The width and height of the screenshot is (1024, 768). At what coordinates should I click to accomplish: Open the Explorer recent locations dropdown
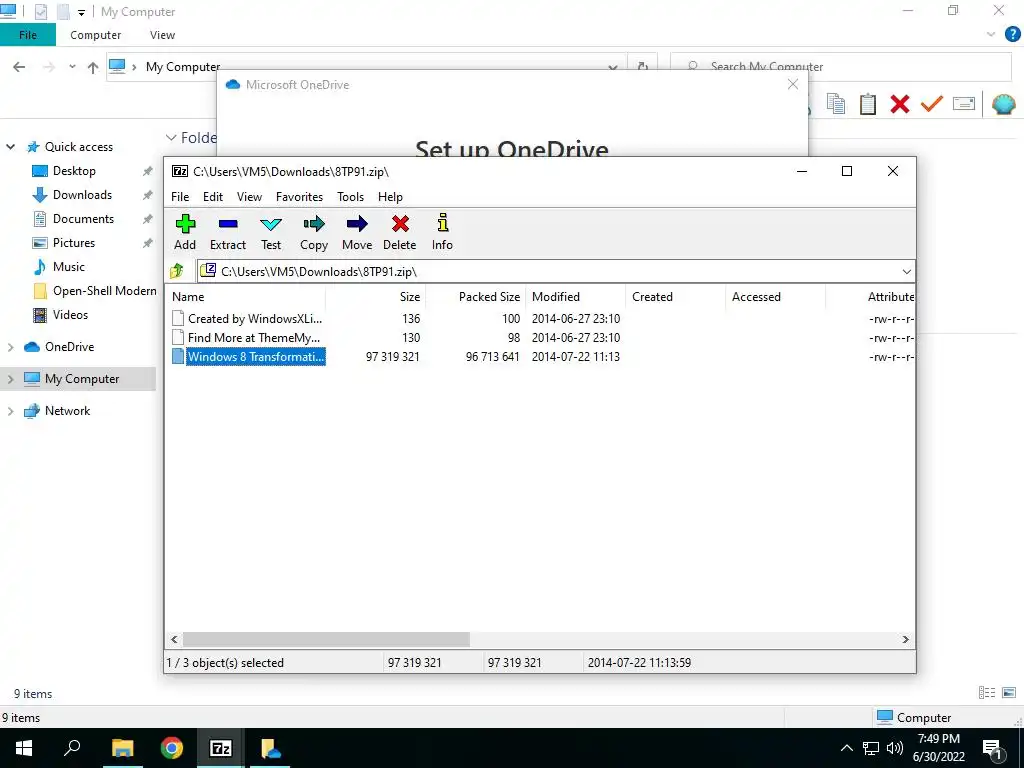pyautogui.click(x=72, y=67)
